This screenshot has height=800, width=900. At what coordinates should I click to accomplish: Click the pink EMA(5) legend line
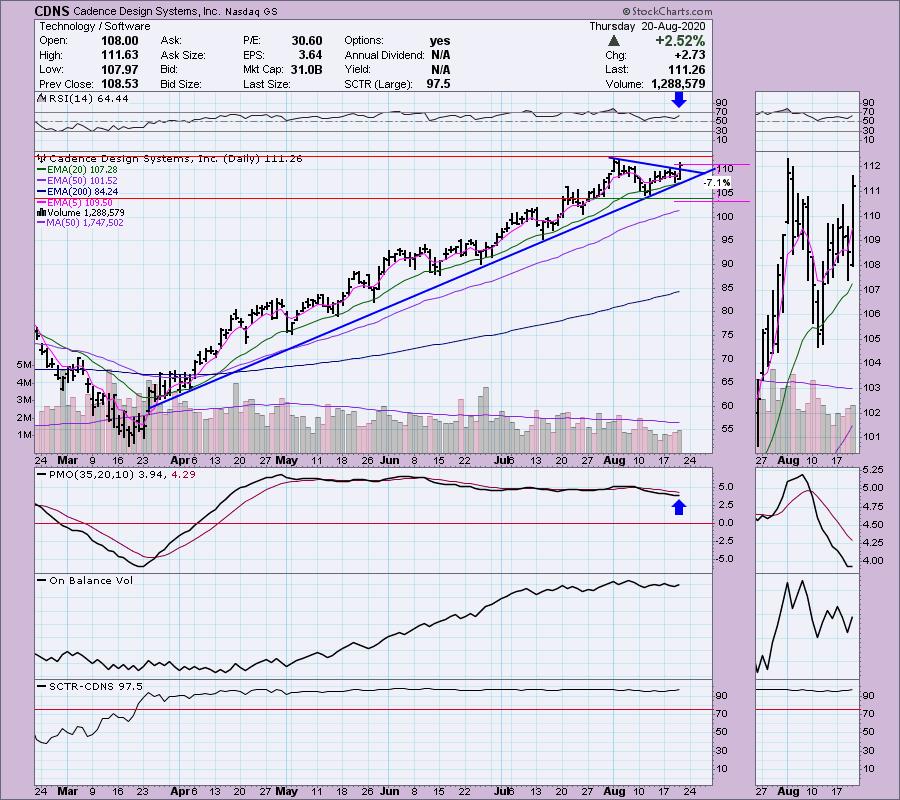point(42,202)
